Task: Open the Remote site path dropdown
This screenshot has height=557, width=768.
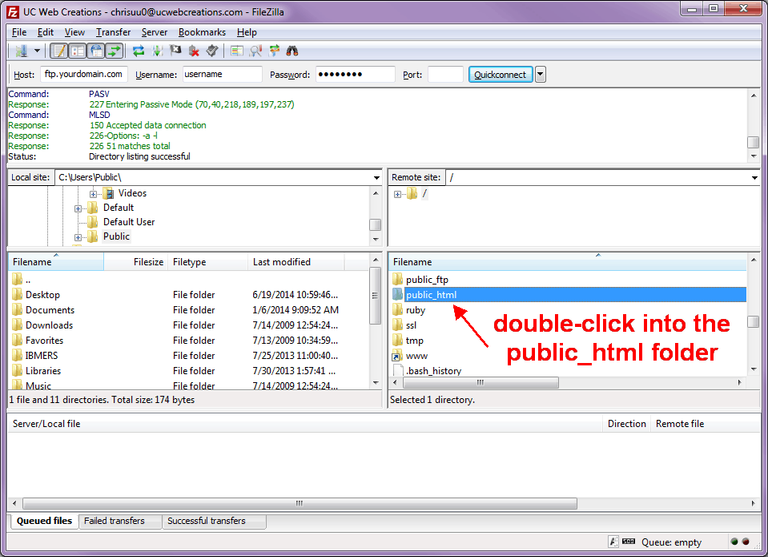Action: coord(754,177)
